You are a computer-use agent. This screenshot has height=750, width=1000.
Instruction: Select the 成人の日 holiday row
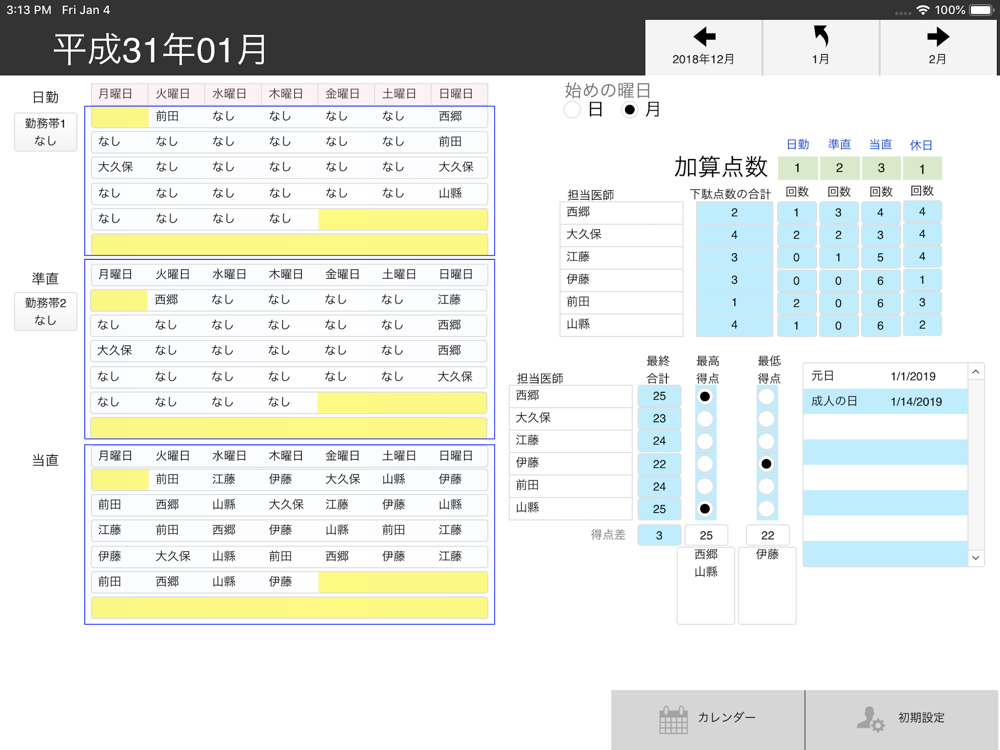[885, 402]
